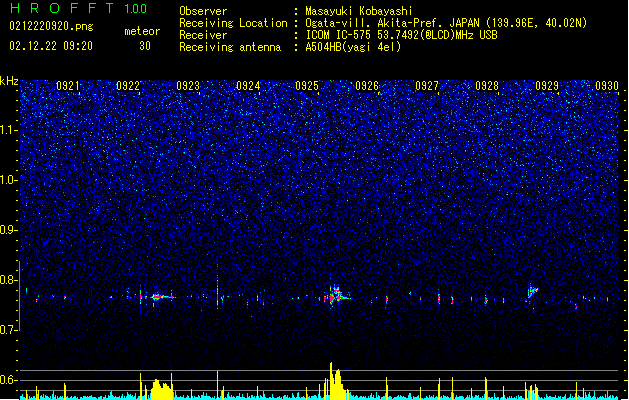Click the 0925 time marker
This screenshot has width=629, height=400.
pos(307,86)
